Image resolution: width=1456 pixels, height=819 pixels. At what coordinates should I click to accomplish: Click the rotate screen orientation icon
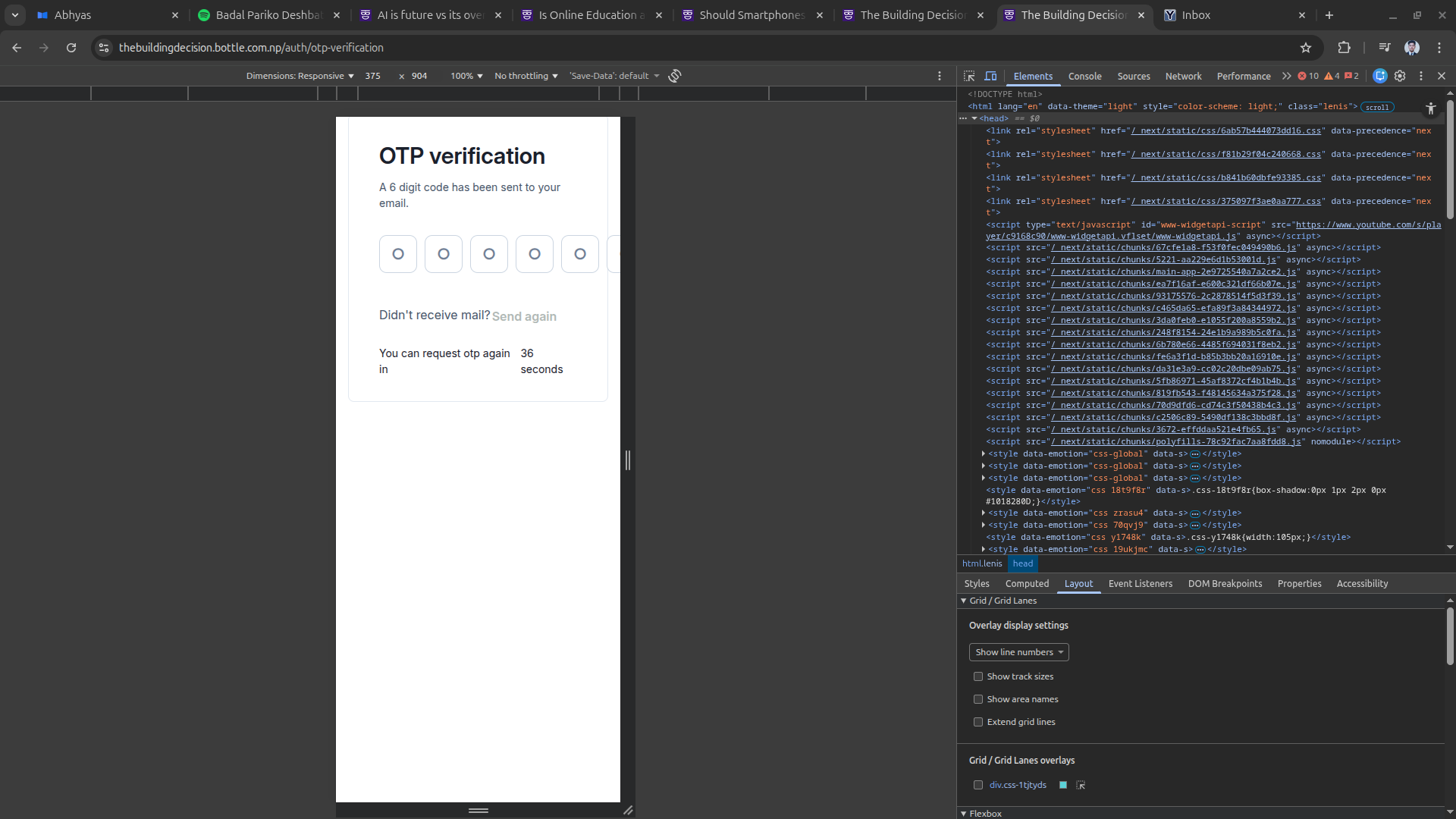(x=675, y=76)
